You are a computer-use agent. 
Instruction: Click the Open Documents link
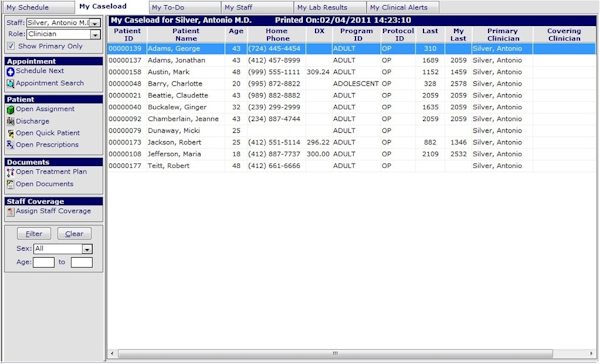pyautogui.click(x=44, y=184)
